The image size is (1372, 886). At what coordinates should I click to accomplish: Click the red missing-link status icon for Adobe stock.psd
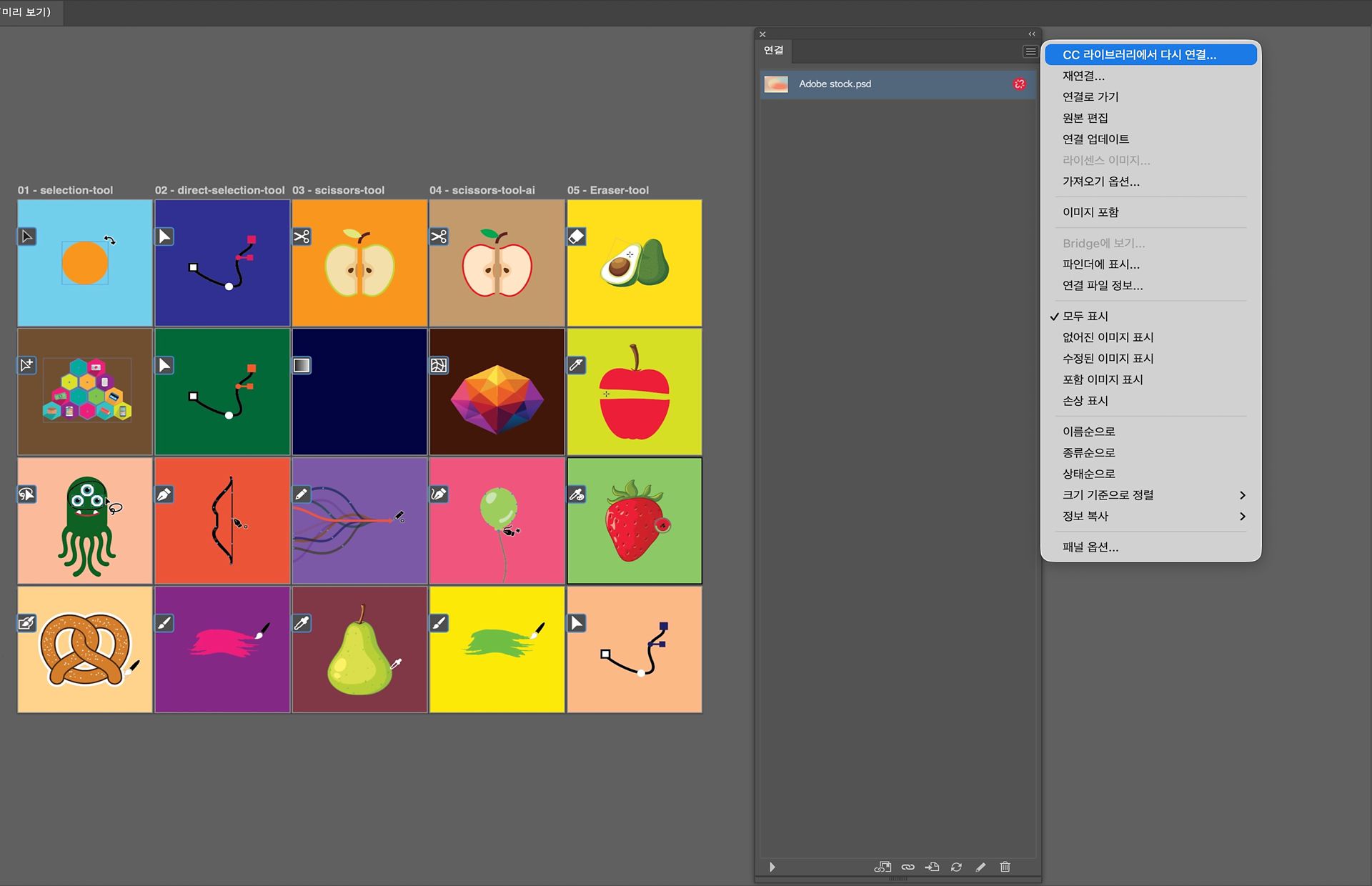[x=1019, y=84]
